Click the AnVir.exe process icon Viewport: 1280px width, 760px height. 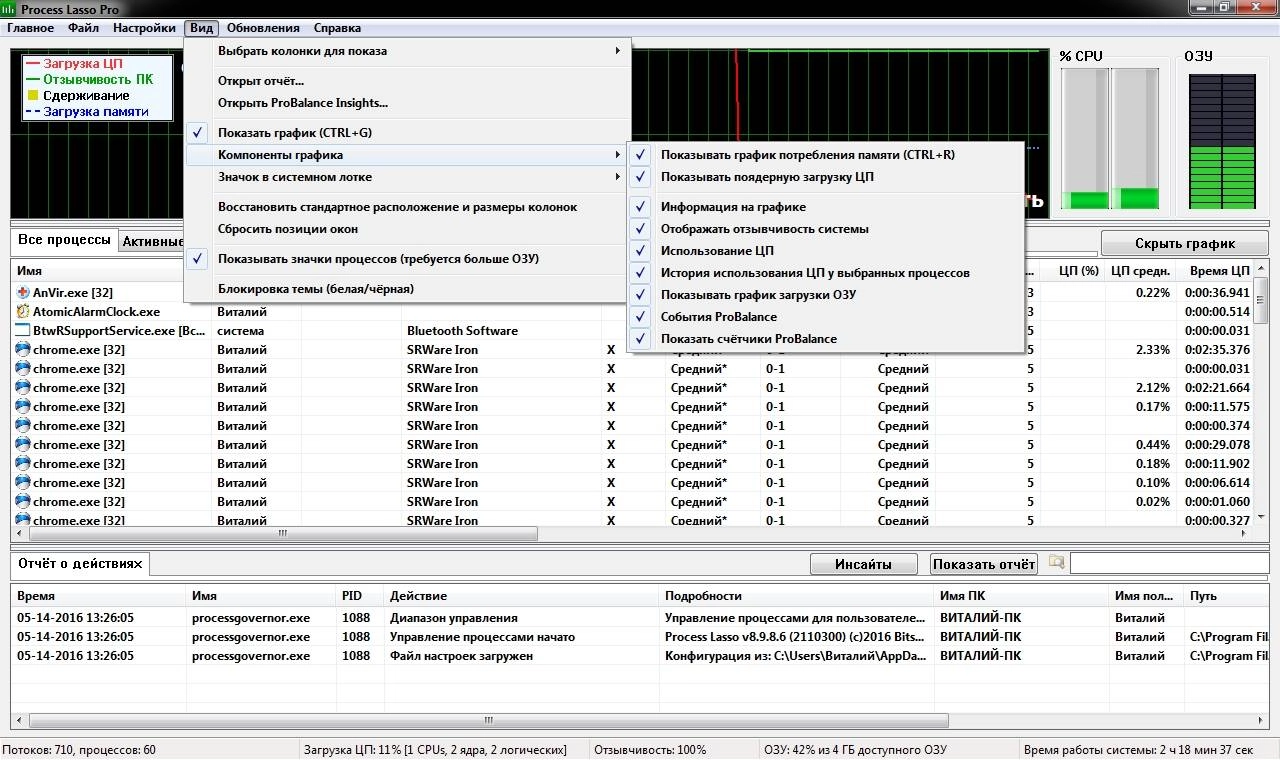(23, 293)
